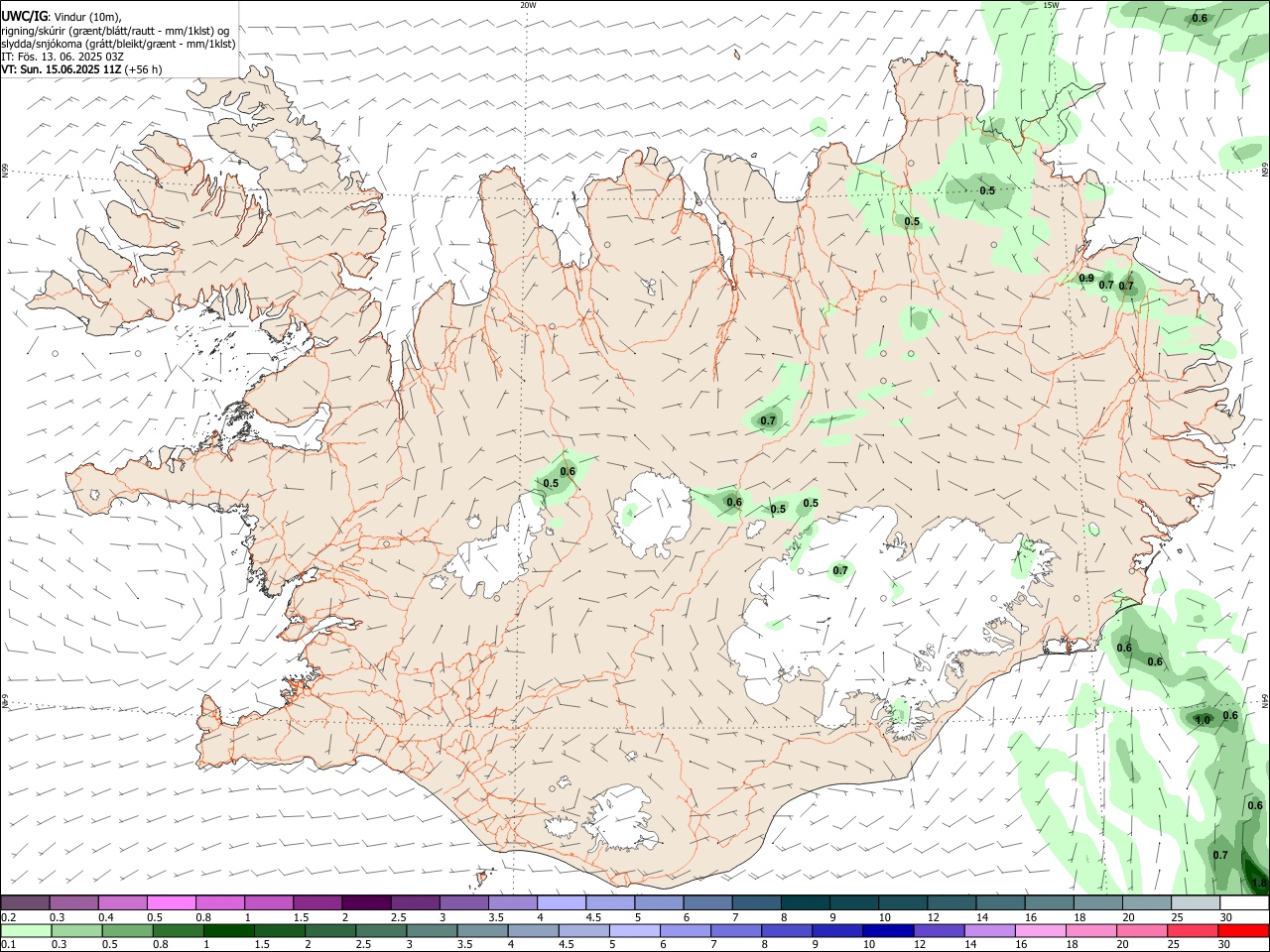Click the 0.9 precipitation value on the map
This screenshot has height=952, width=1270.
pyautogui.click(x=1086, y=279)
